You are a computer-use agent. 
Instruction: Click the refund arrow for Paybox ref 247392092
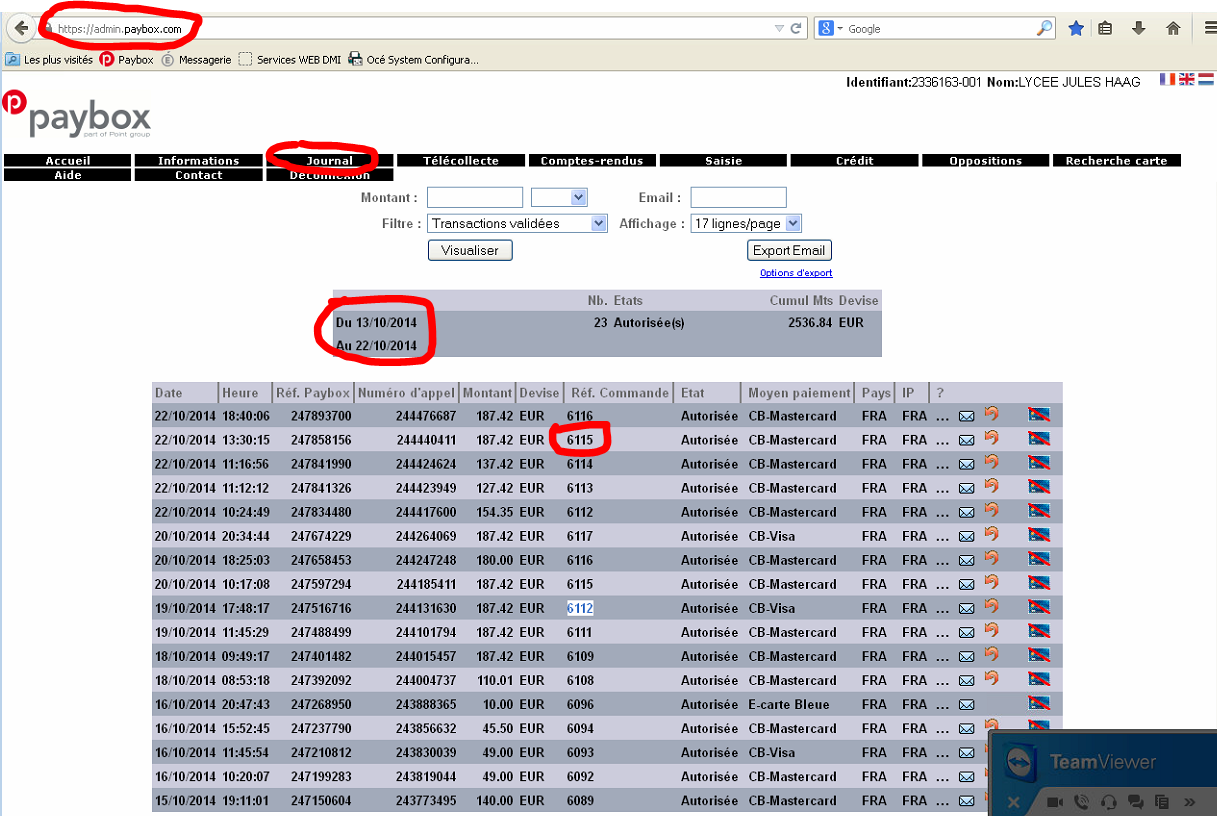click(991, 678)
